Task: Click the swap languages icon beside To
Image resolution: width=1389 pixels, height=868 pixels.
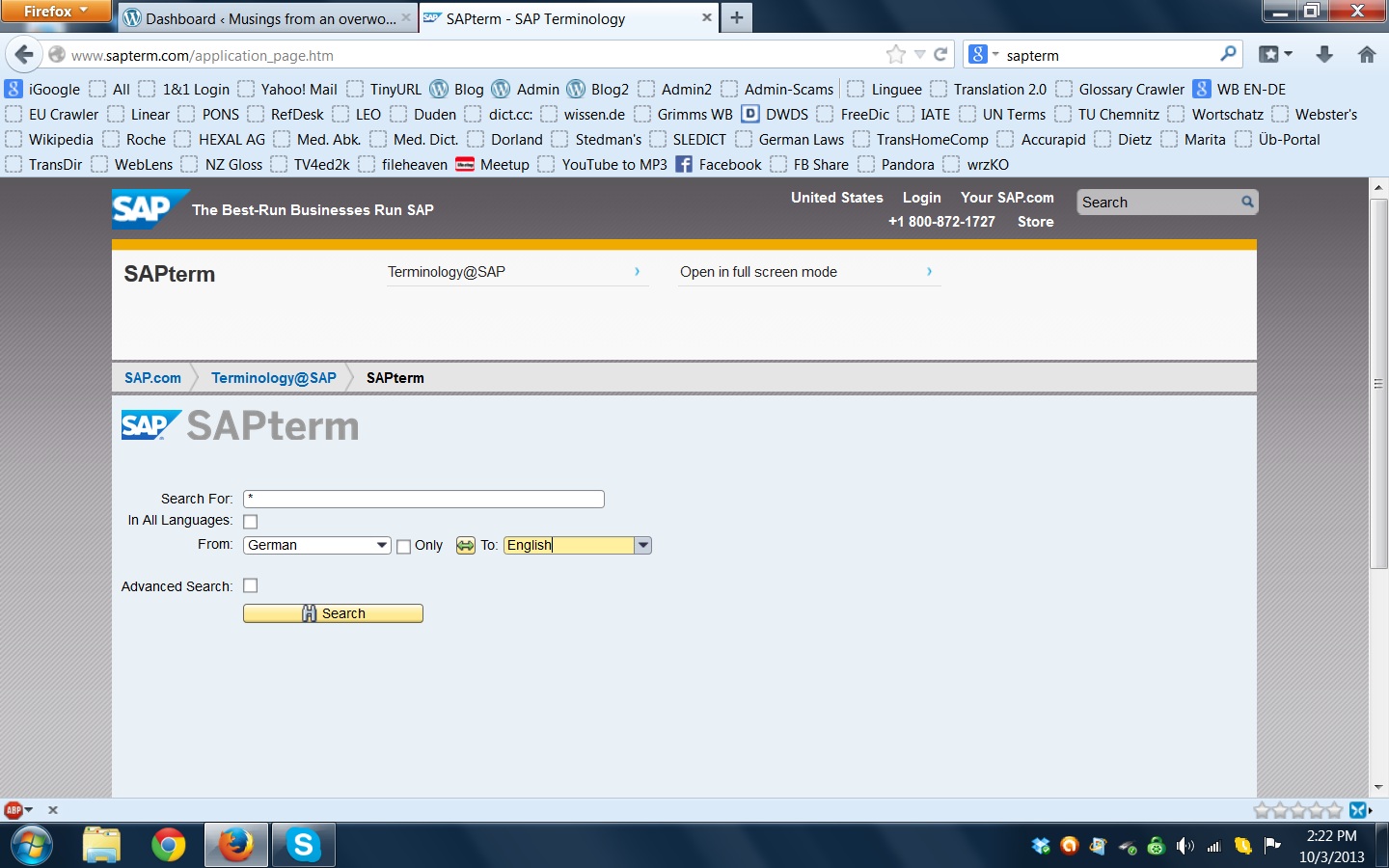Action: (465, 546)
